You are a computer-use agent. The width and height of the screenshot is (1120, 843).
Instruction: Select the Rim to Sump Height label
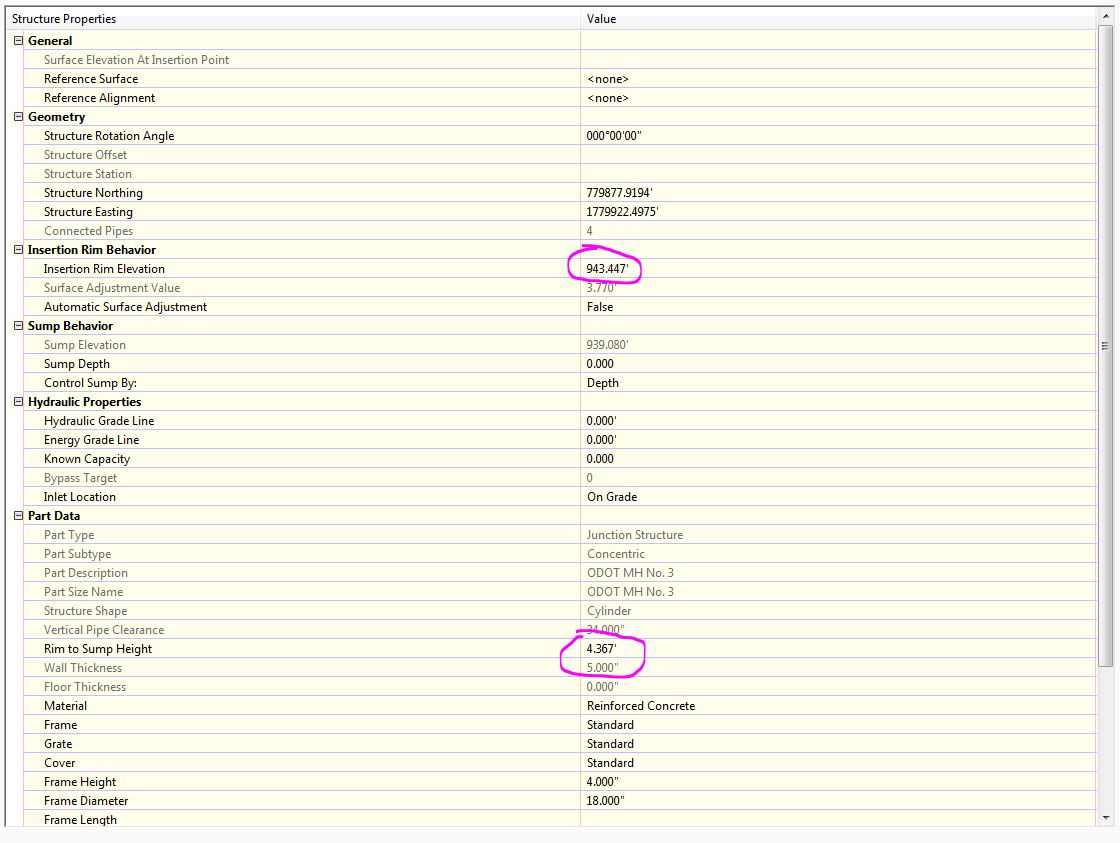tap(98, 649)
